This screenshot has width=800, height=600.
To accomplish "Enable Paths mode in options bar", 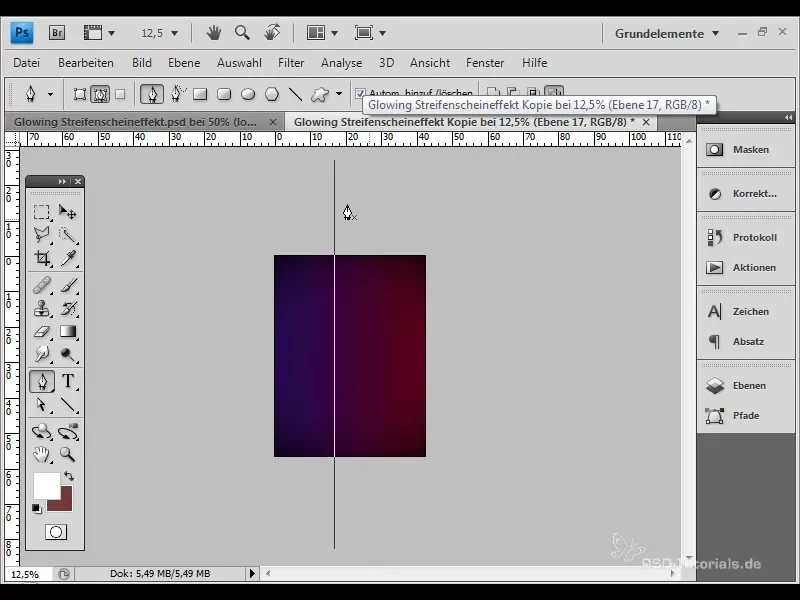I will [x=100, y=94].
